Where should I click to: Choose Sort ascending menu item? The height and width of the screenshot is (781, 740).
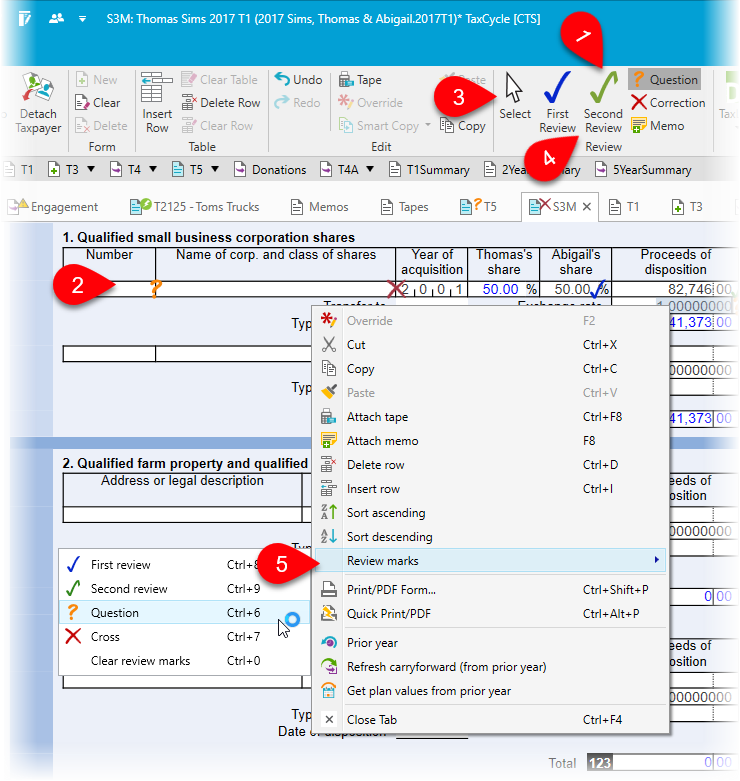[x=491, y=513]
